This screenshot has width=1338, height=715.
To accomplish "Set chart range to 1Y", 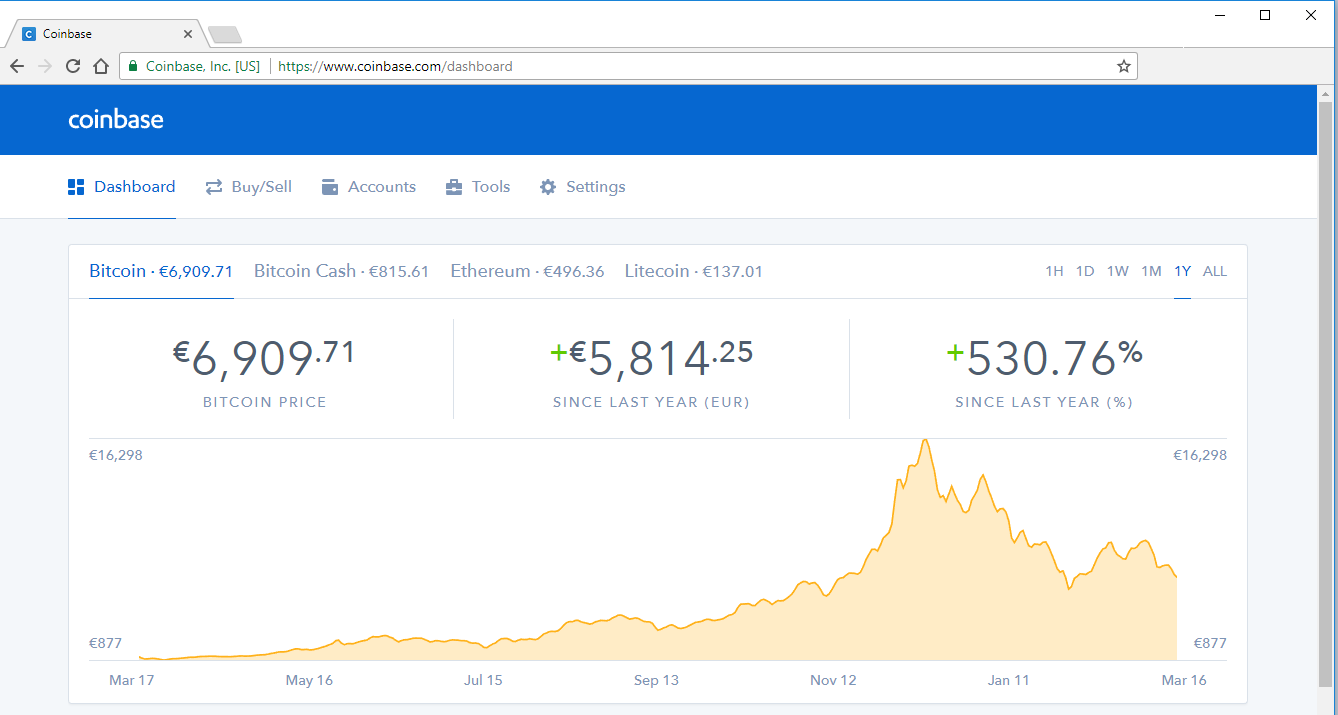I will [x=1183, y=271].
